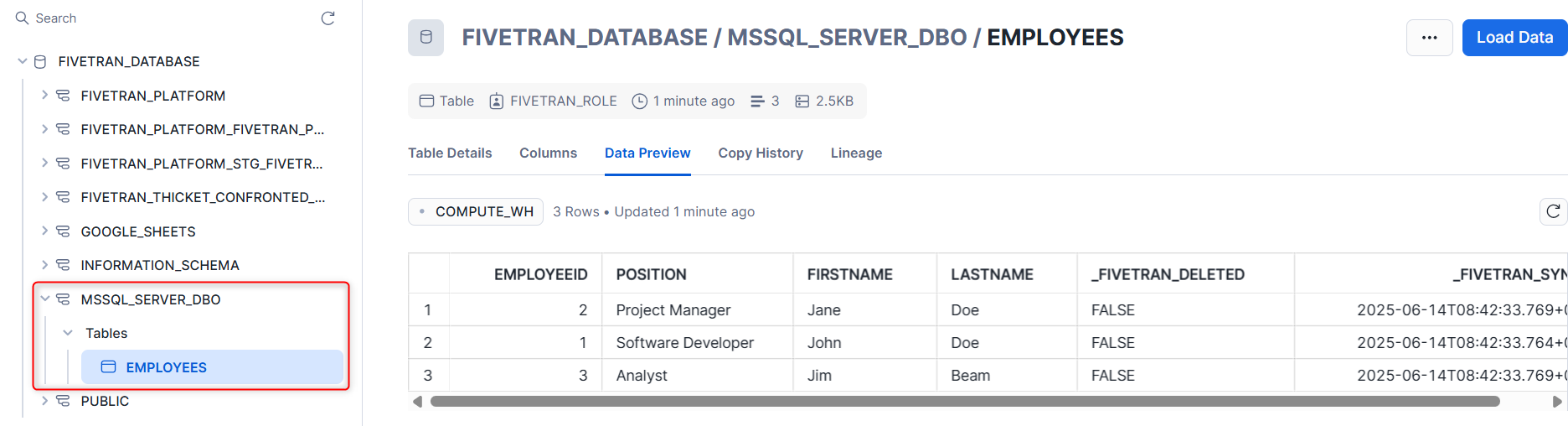The width and height of the screenshot is (1568, 426).
Task: Open the Table Details tab
Action: [x=450, y=153]
